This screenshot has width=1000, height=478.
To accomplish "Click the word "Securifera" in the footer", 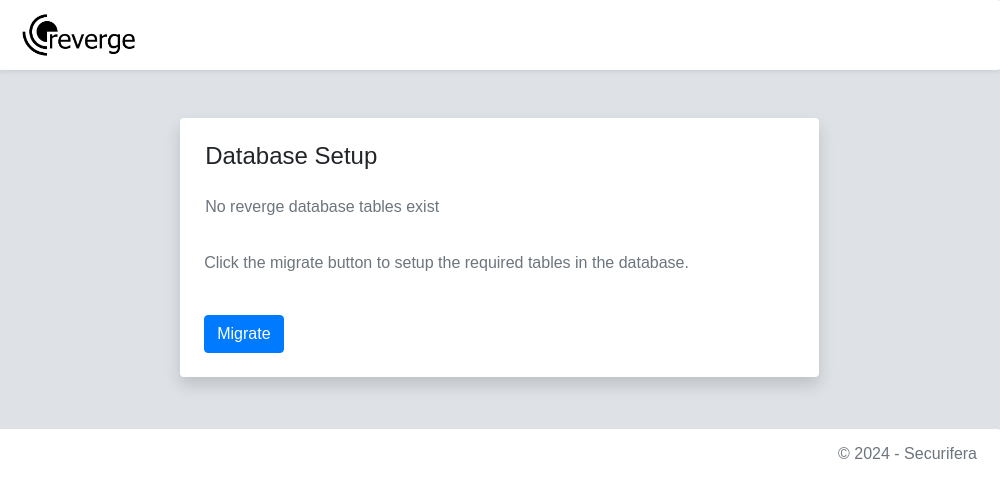I will click(x=940, y=454).
